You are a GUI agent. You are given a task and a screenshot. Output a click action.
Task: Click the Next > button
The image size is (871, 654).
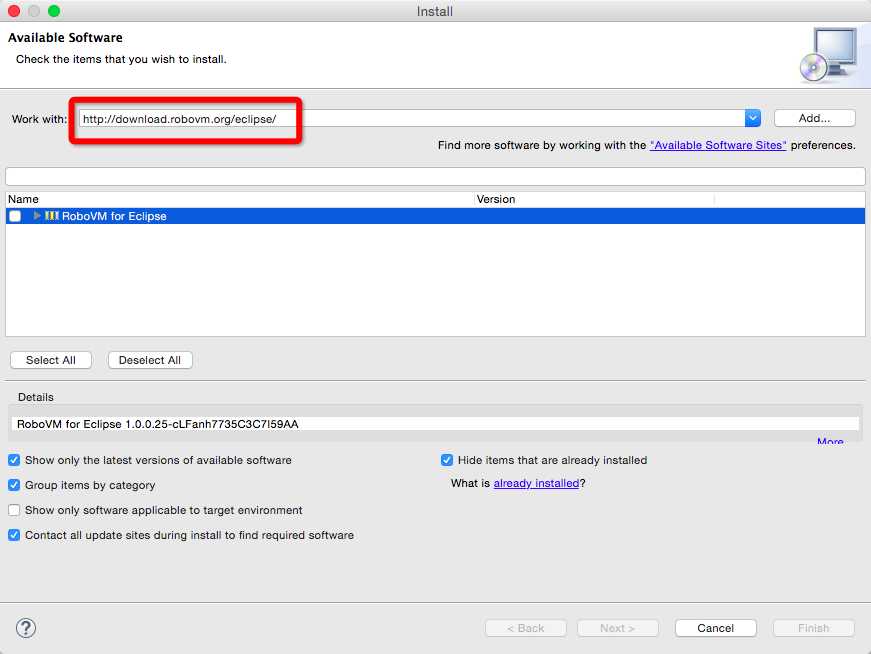pos(618,628)
